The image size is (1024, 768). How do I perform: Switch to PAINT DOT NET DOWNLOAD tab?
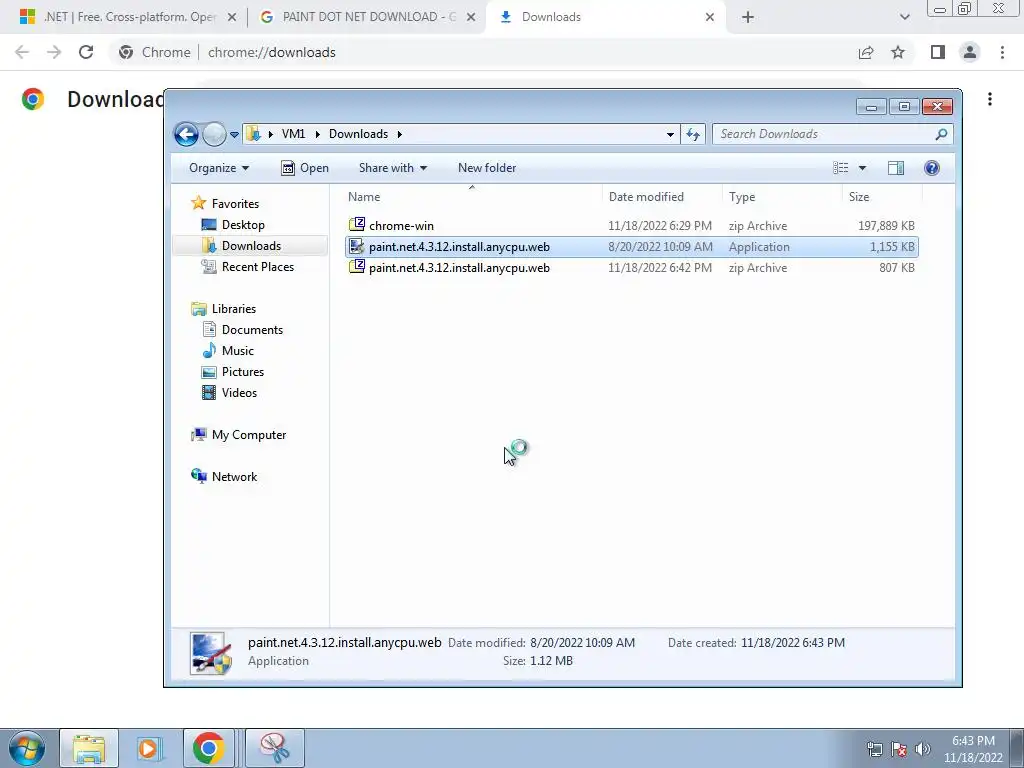coord(368,17)
